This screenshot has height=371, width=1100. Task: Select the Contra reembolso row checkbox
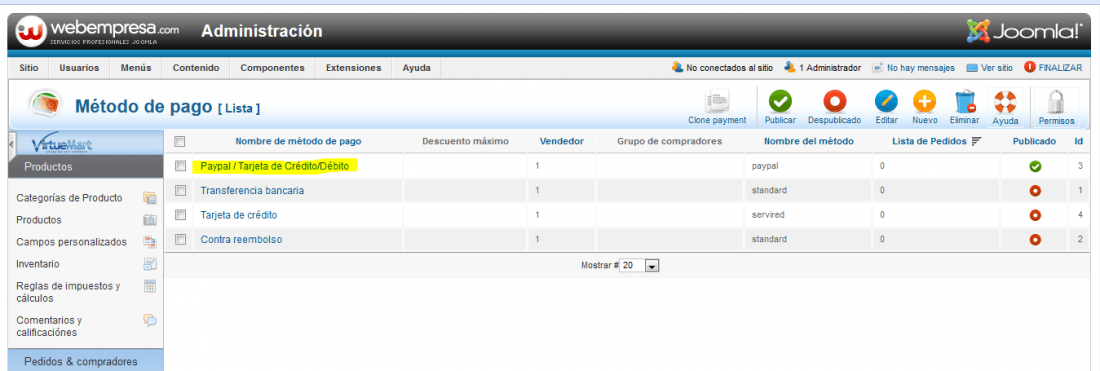tap(180, 239)
